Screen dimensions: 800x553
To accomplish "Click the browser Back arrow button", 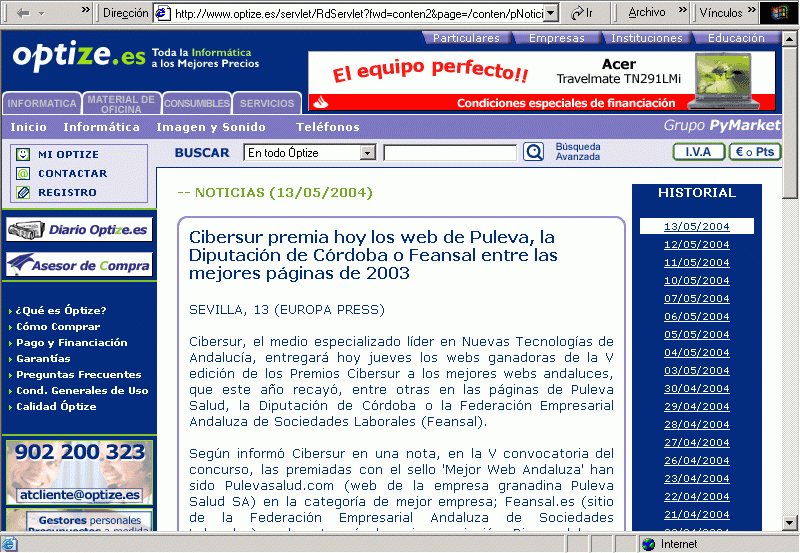I will point(22,13).
